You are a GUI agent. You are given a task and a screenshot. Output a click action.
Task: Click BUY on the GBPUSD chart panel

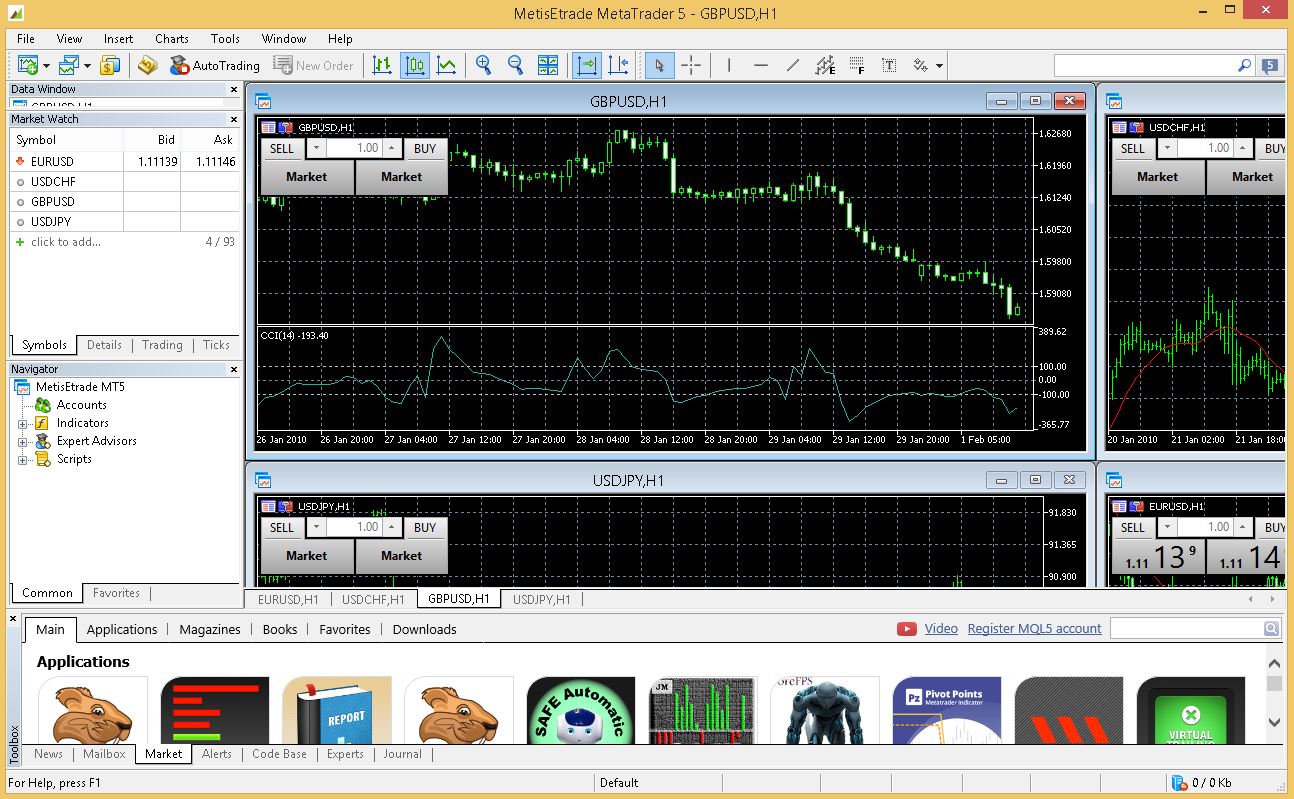pyautogui.click(x=425, y=148)
